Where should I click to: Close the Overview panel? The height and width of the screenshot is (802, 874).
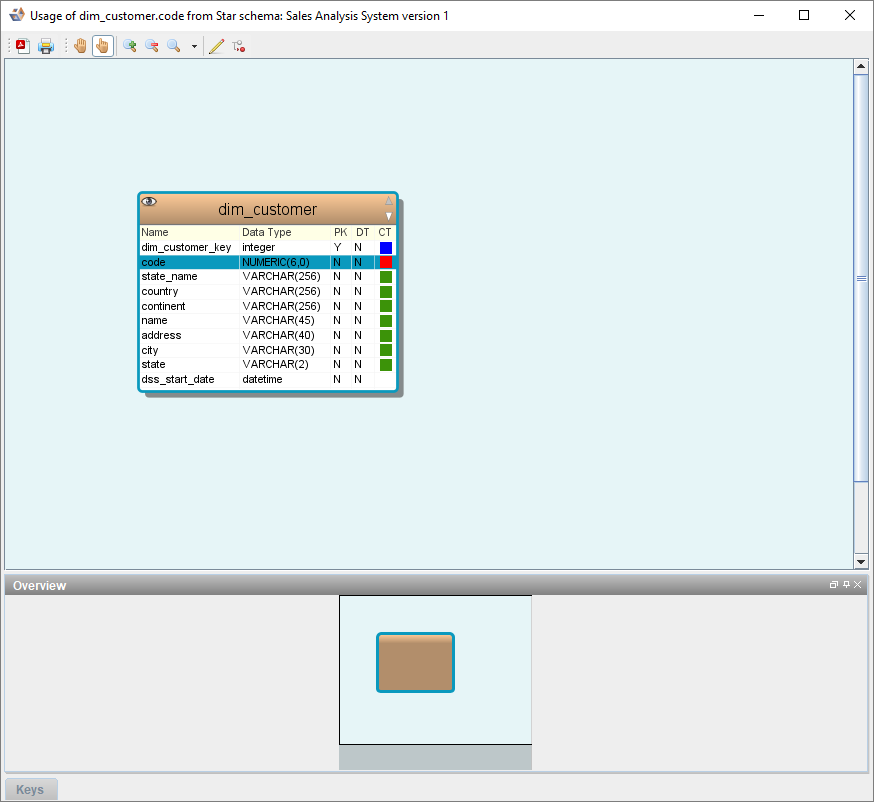click(x=858, y=585)
